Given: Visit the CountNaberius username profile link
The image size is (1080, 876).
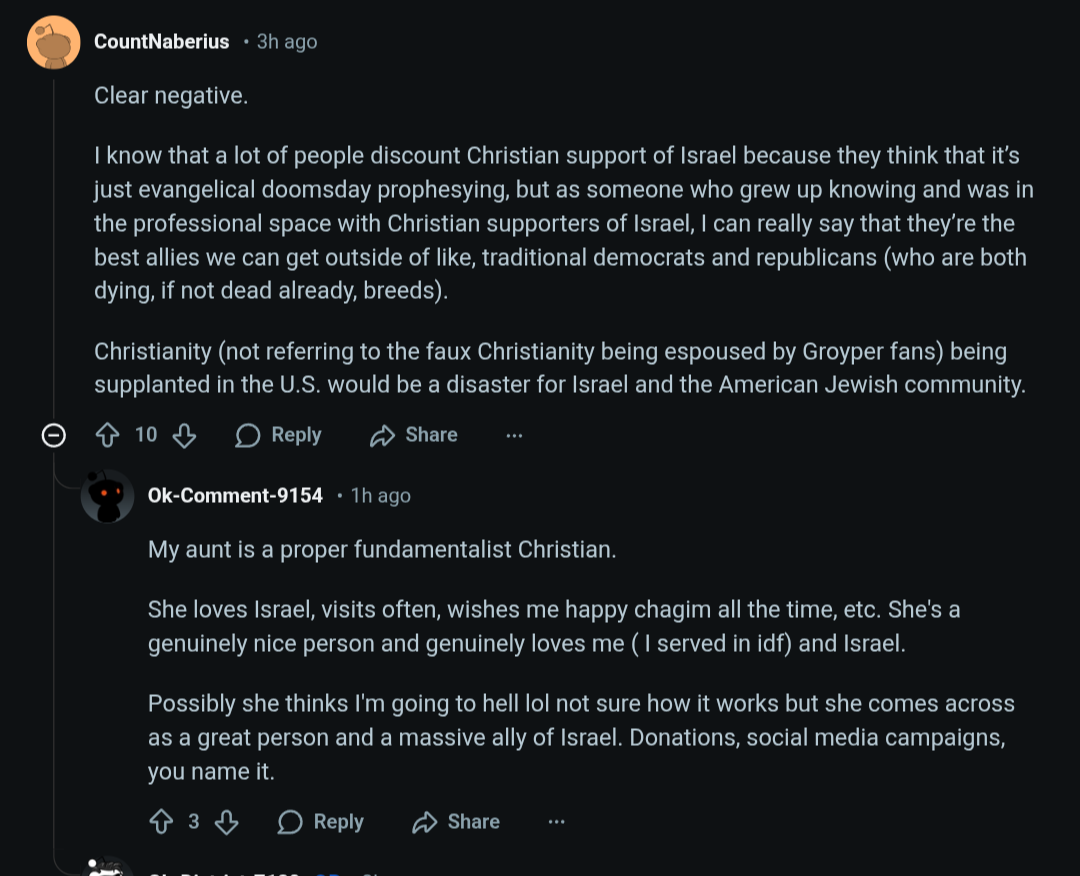Looking at the screenshot, I should tap(161, 42).
